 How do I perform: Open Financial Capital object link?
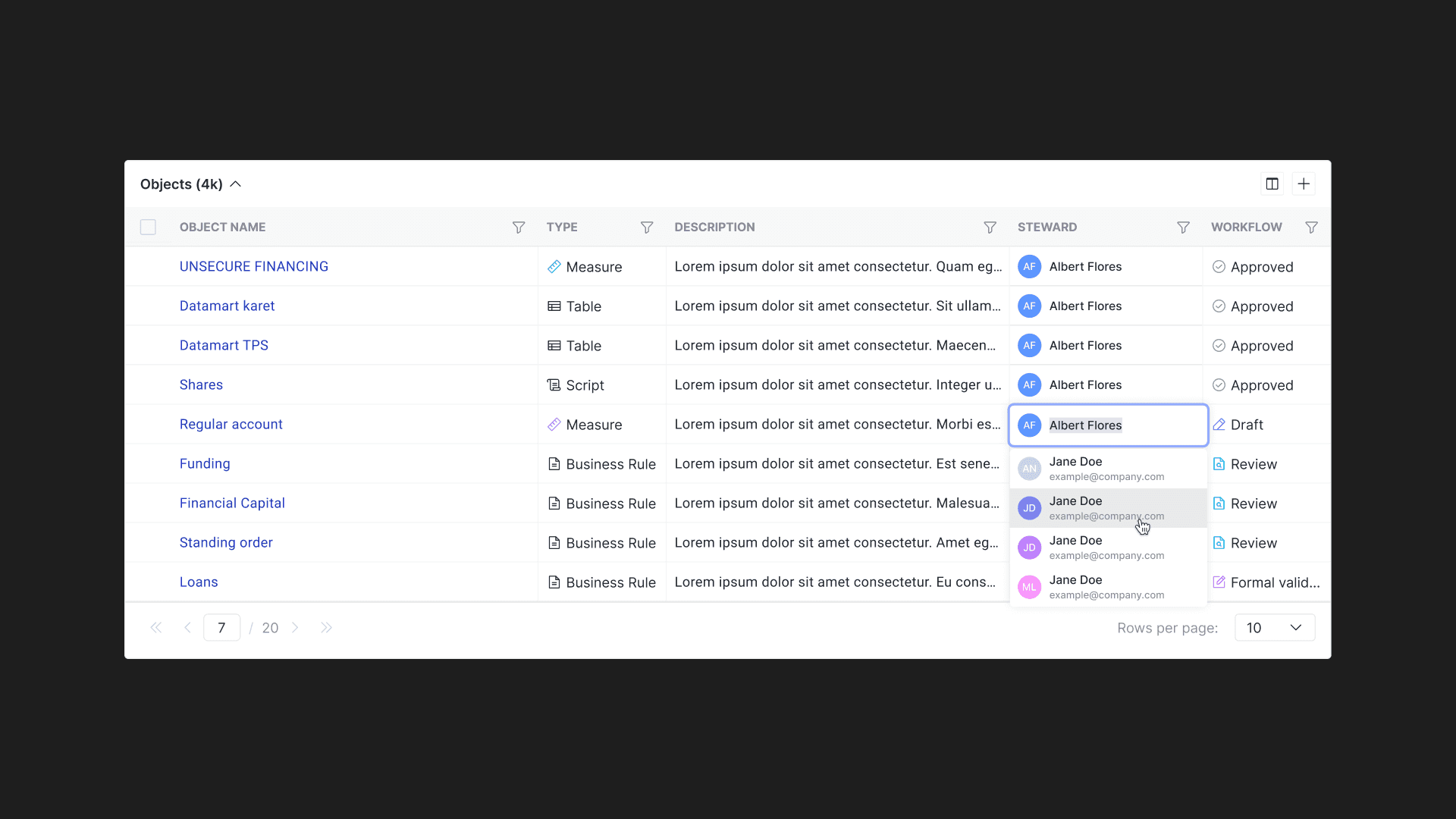(x=232, y=504)
